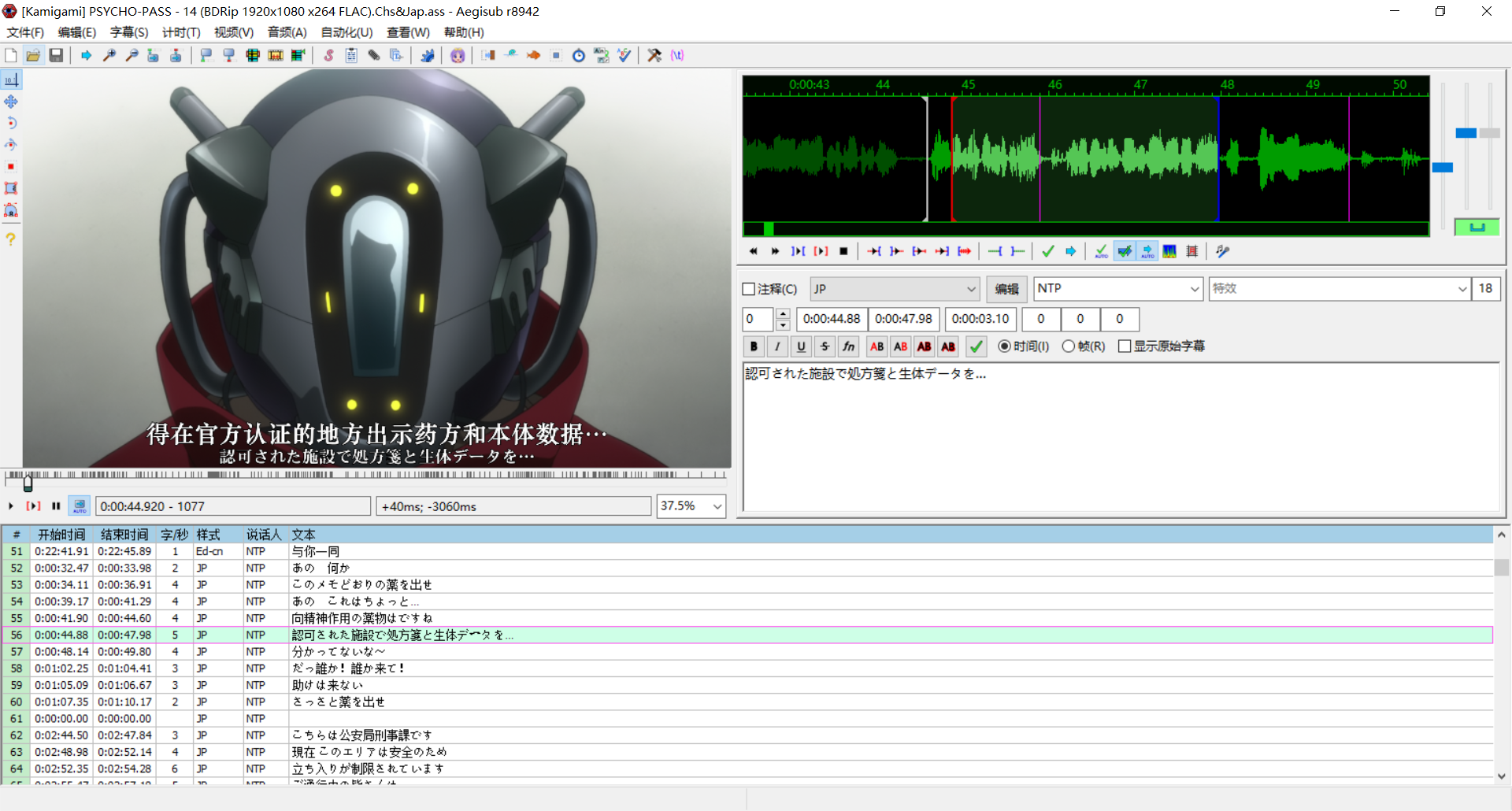
Task: Open Aegisub options (tools icon)
Action: 654,55
